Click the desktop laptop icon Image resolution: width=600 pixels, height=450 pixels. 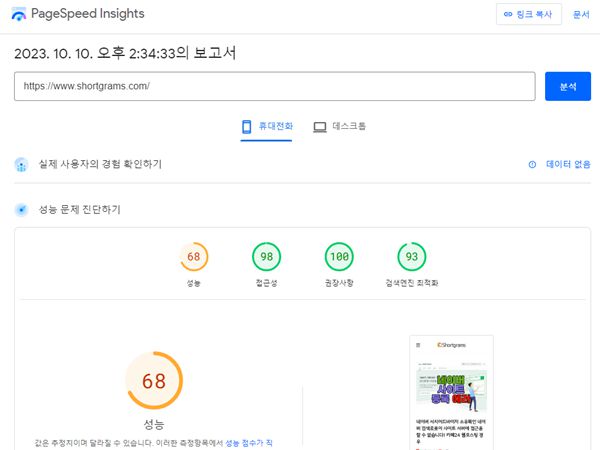coord(320,127)
